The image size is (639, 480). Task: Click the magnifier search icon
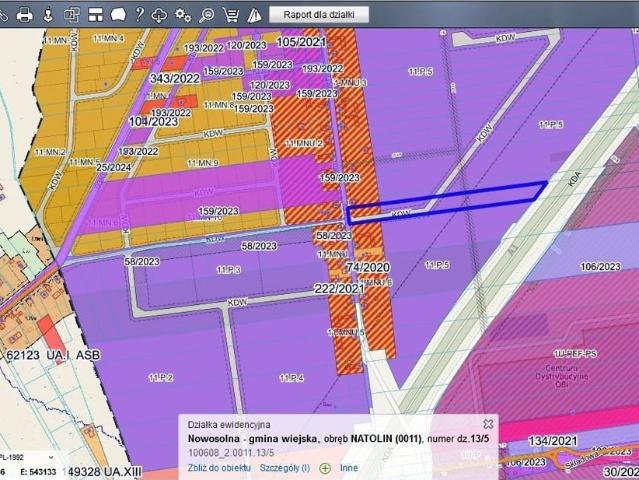coord(207,15)
